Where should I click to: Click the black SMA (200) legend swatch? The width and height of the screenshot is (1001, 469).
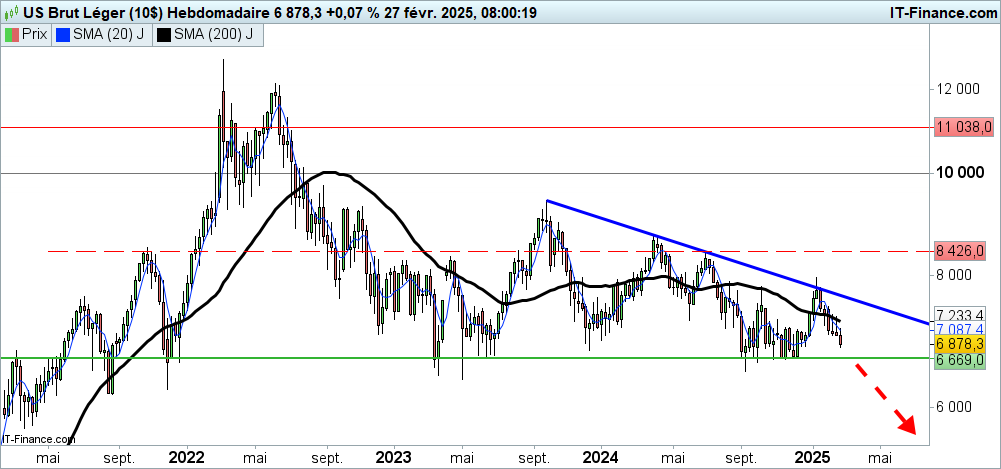165,34
